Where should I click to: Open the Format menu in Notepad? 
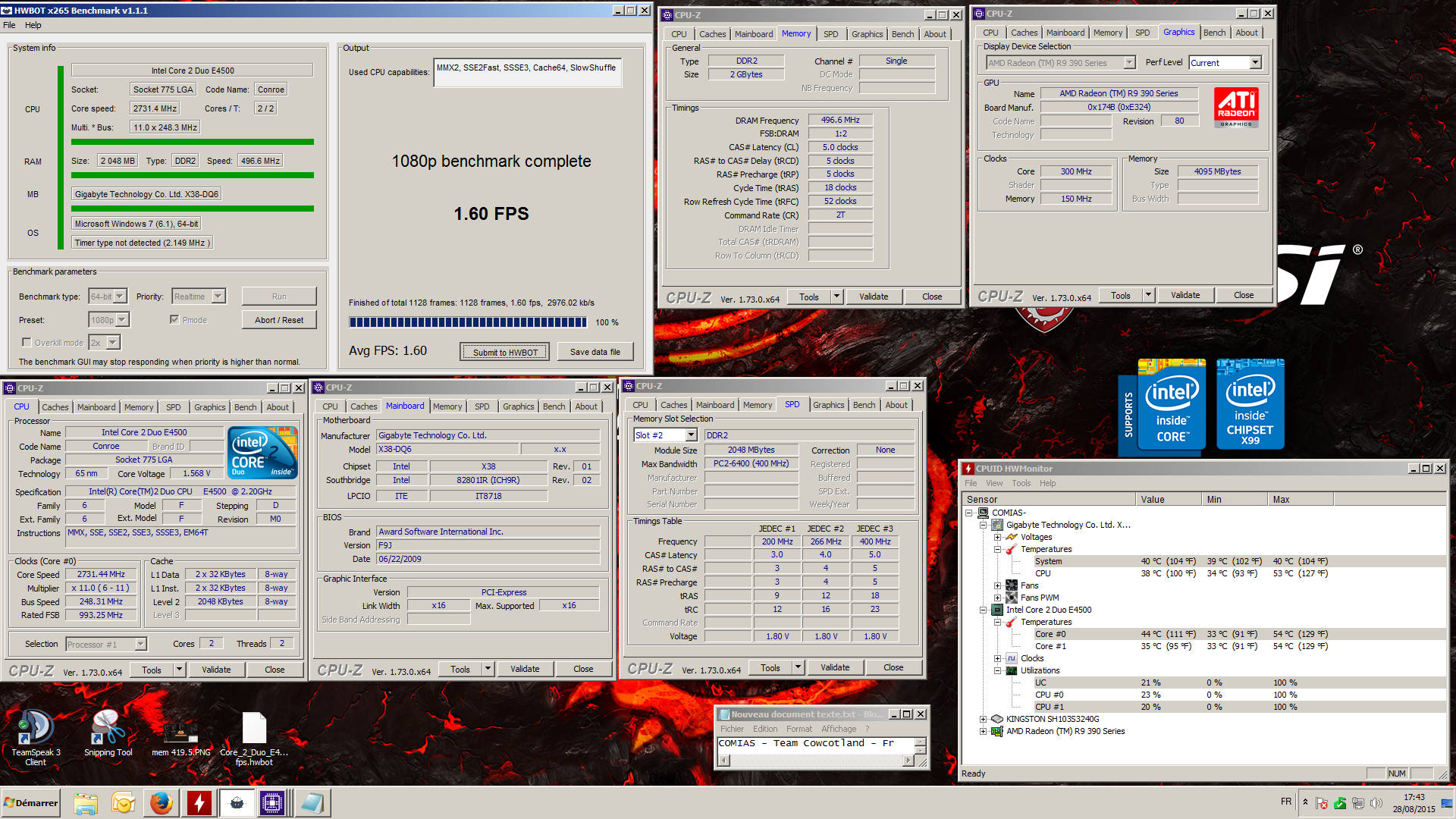point(799,729)
